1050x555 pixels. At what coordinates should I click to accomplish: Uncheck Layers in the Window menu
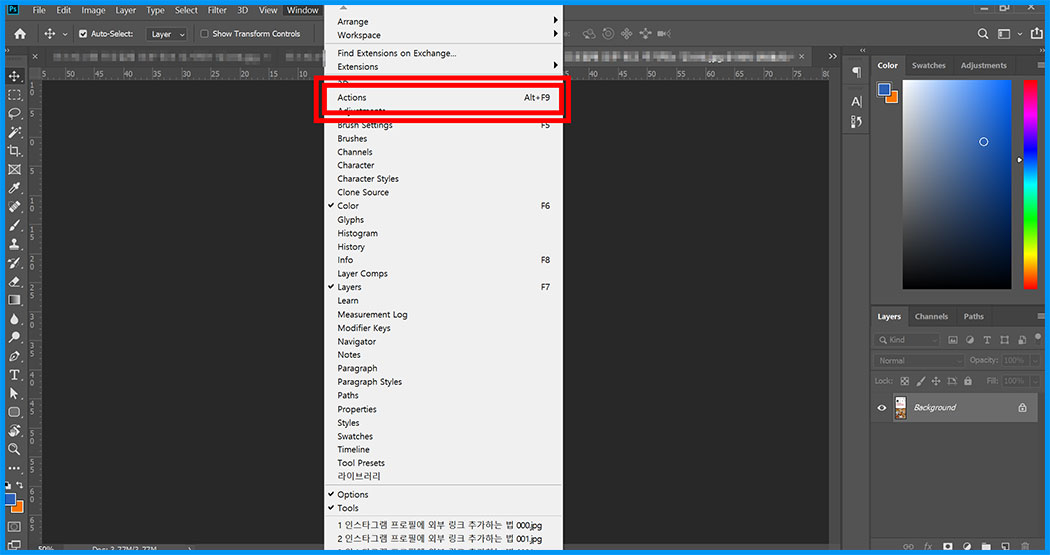pos(443,287)
